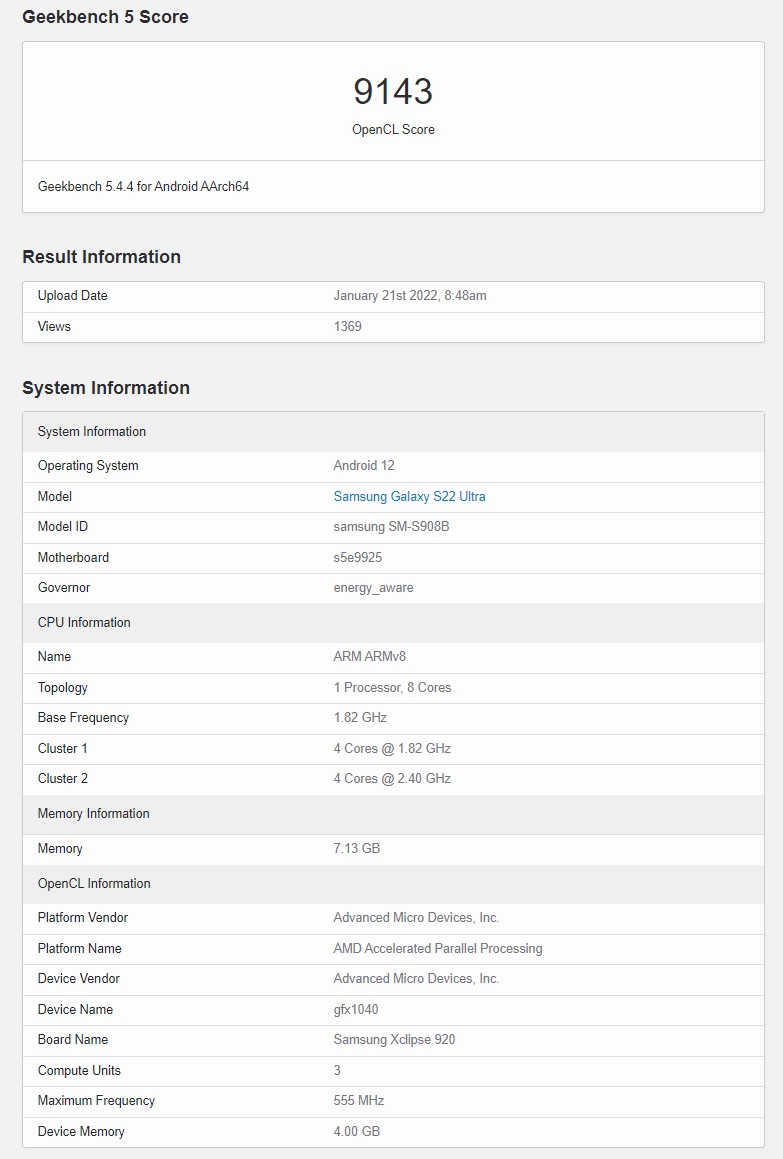Select Device Vendor 'Advanced Micro Devices, Inc.' value
The width and height of the screenshot is (783, 1159).
[416, 979]
